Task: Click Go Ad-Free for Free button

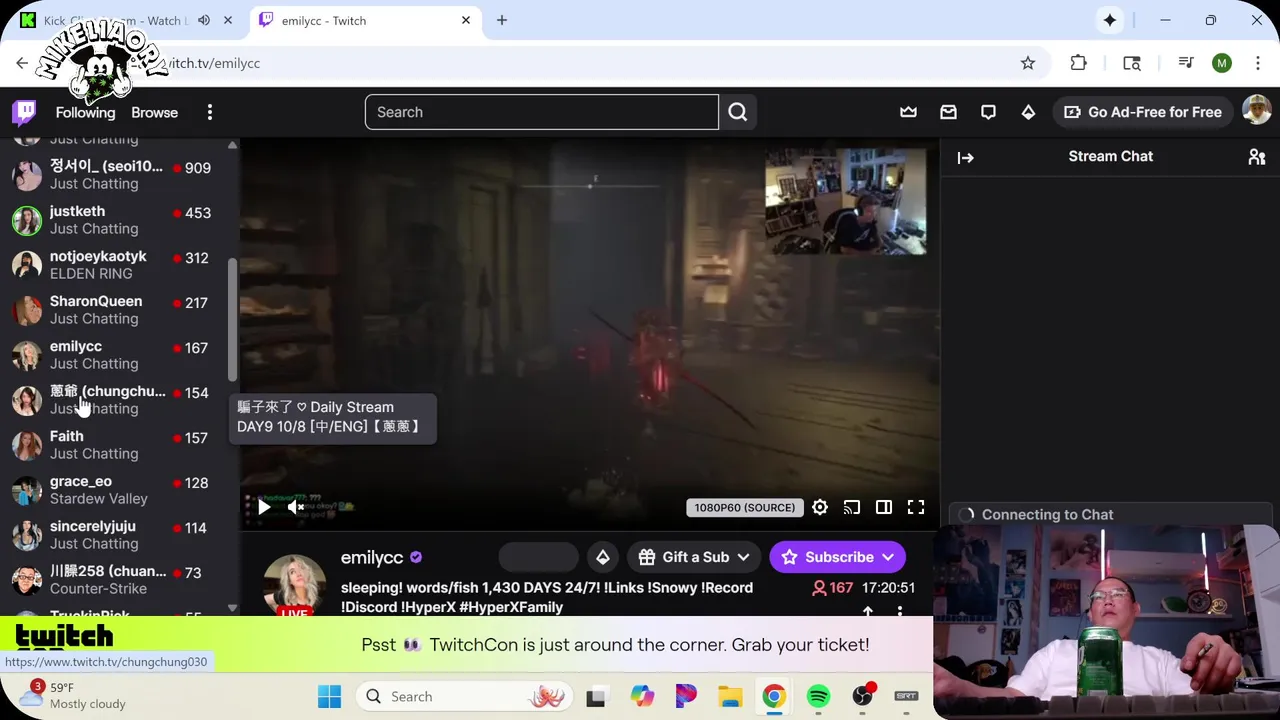Action: coord(1142,112)
